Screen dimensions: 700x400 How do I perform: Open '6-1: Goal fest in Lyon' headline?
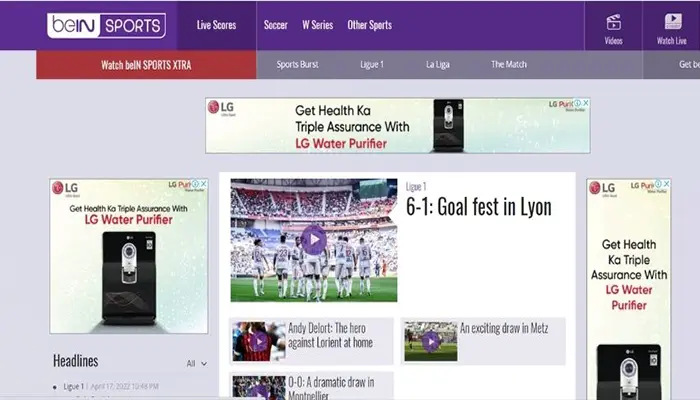tap(479, 207)
